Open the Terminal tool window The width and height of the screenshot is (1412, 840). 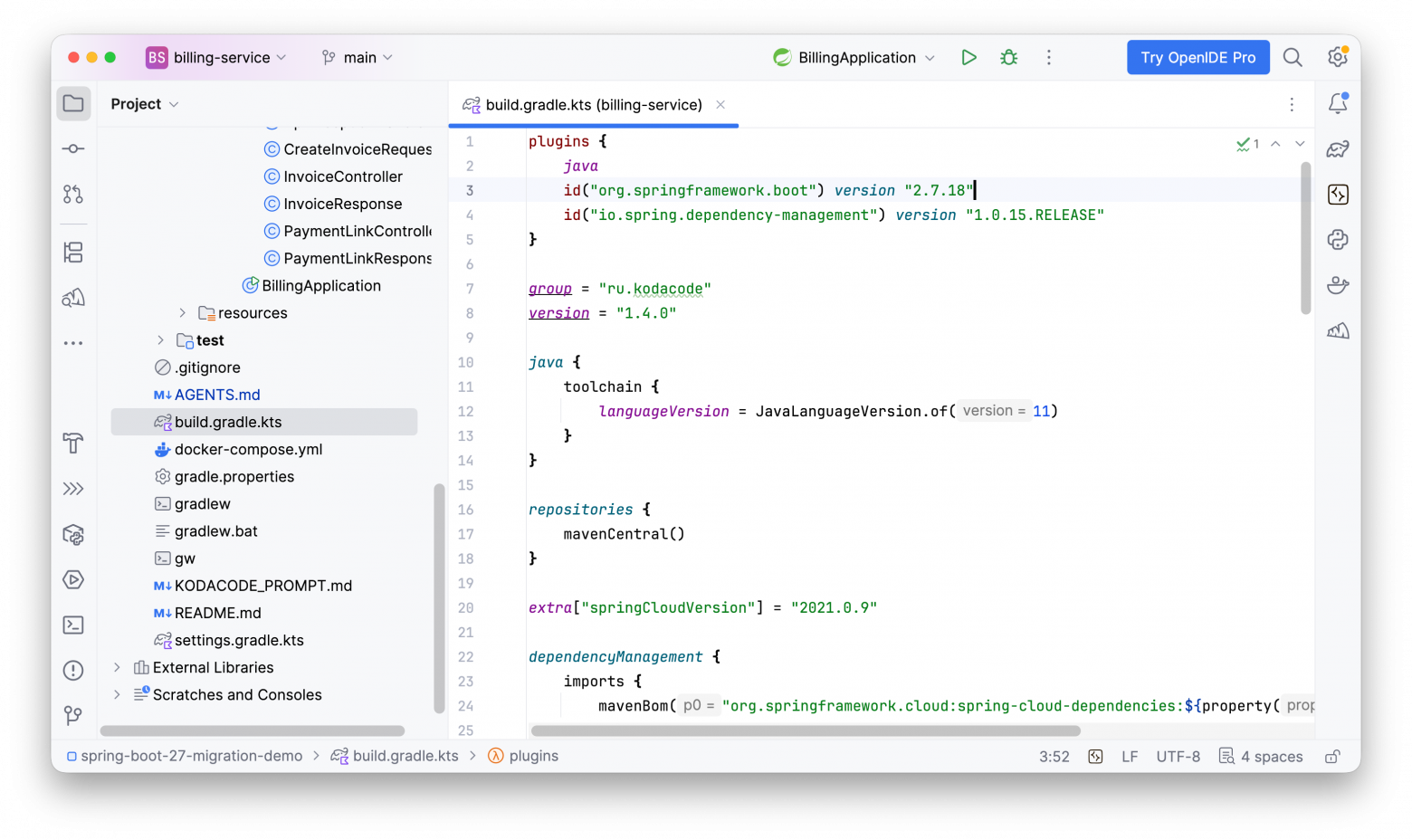[x=73, y=625]
